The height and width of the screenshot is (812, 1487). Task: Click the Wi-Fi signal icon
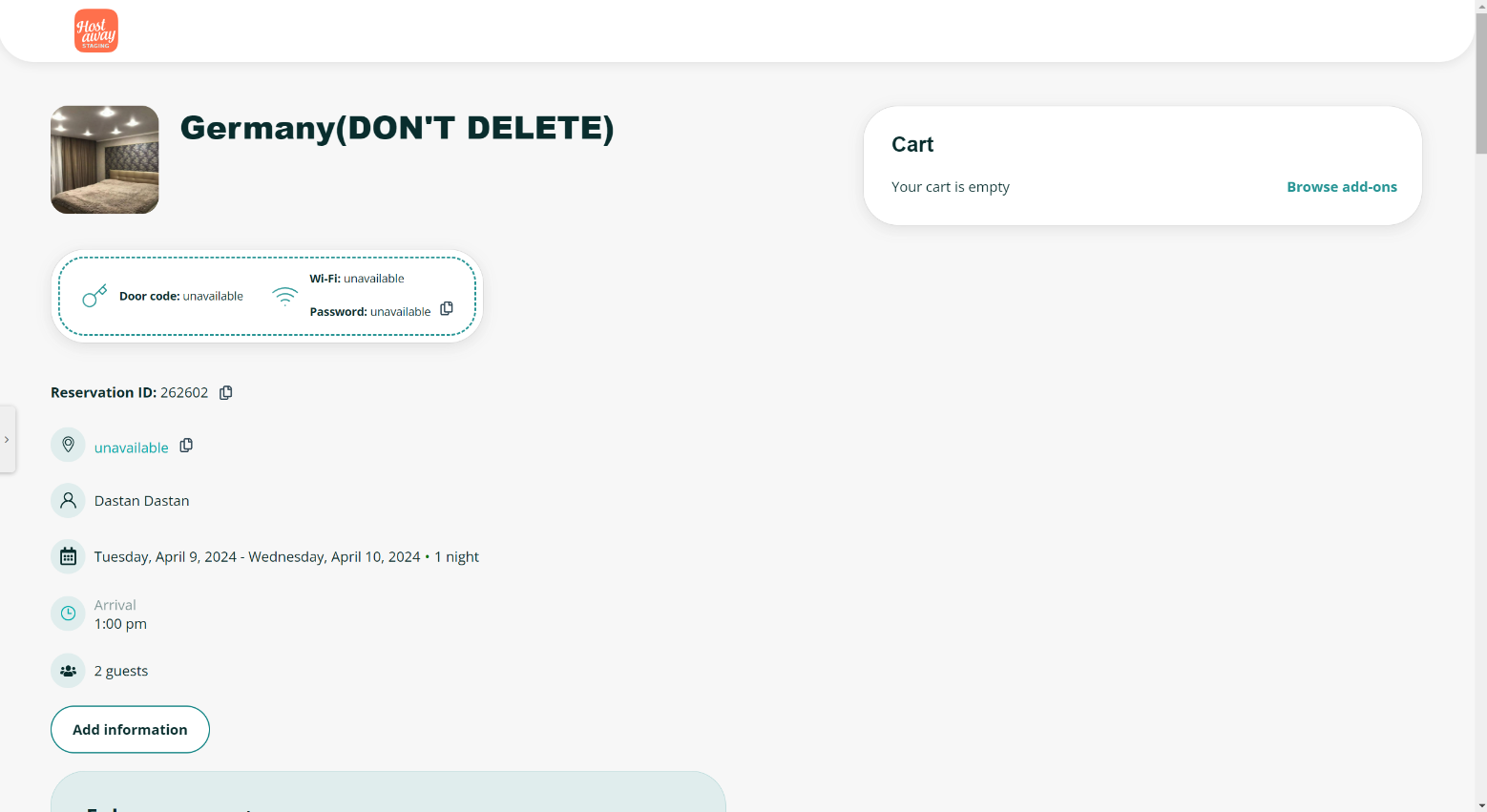click(x=284, y=296)
